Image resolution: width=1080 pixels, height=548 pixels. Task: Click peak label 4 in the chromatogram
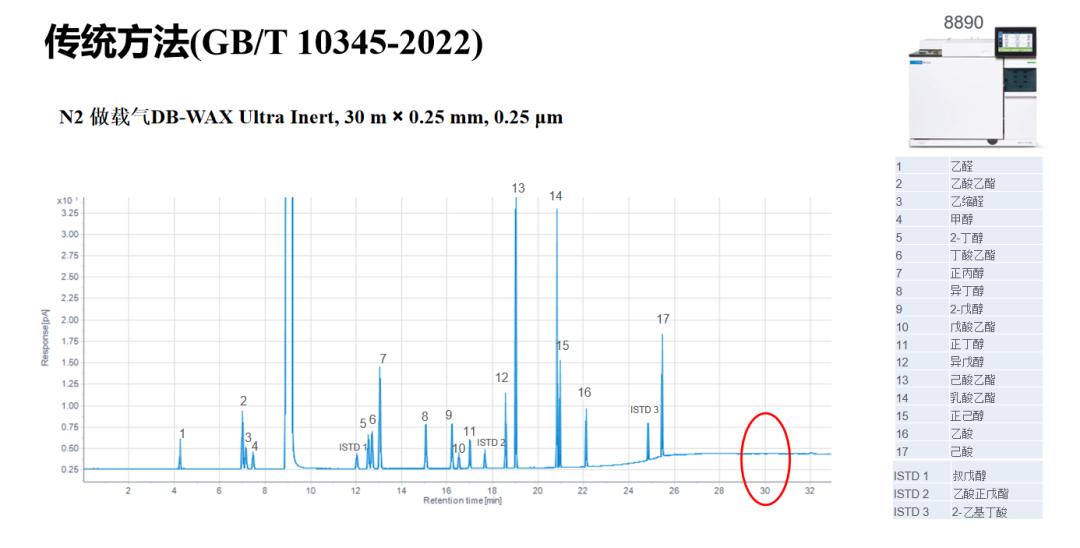pos(254,446)
